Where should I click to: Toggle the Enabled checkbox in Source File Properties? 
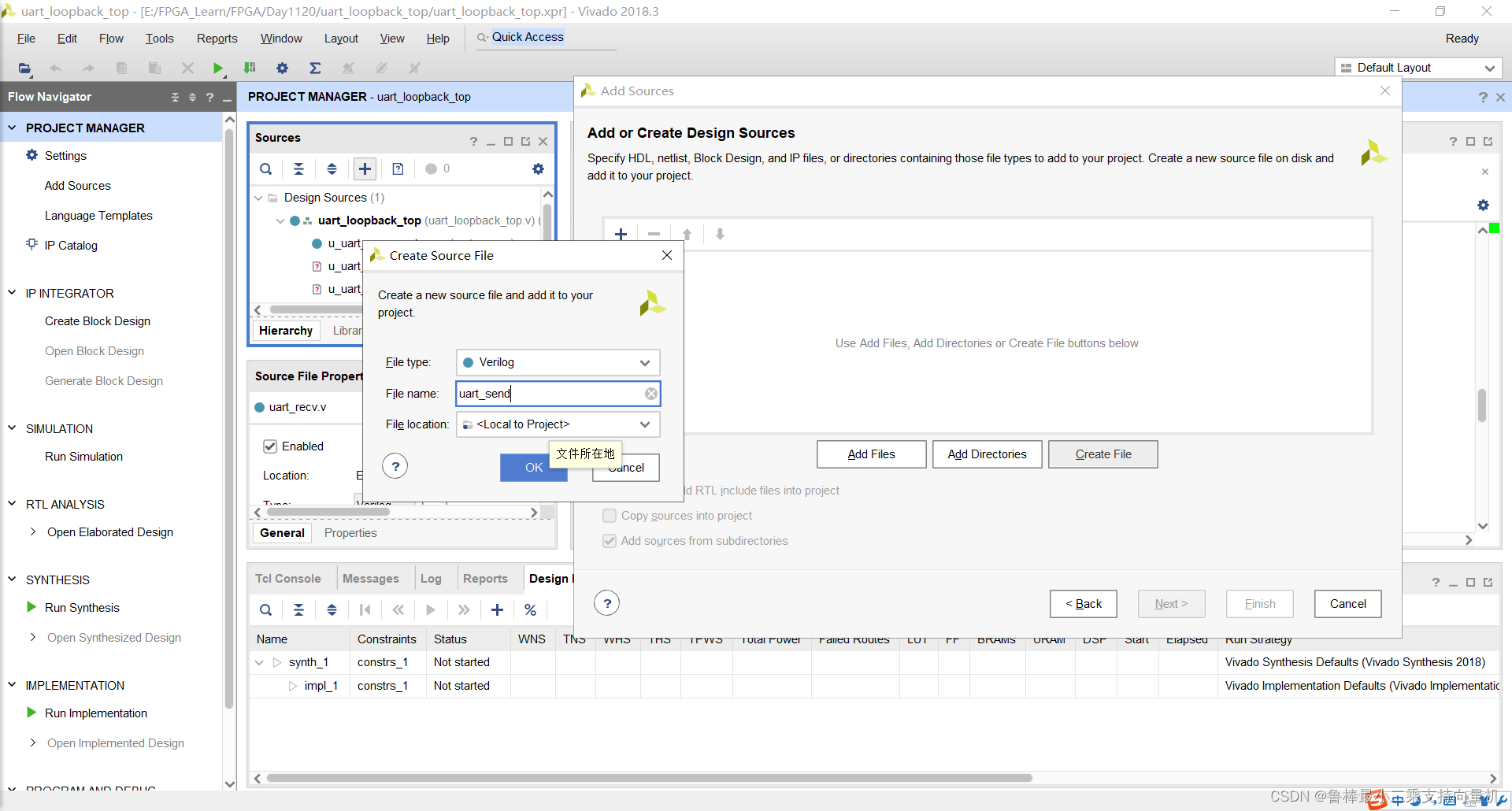270,446
